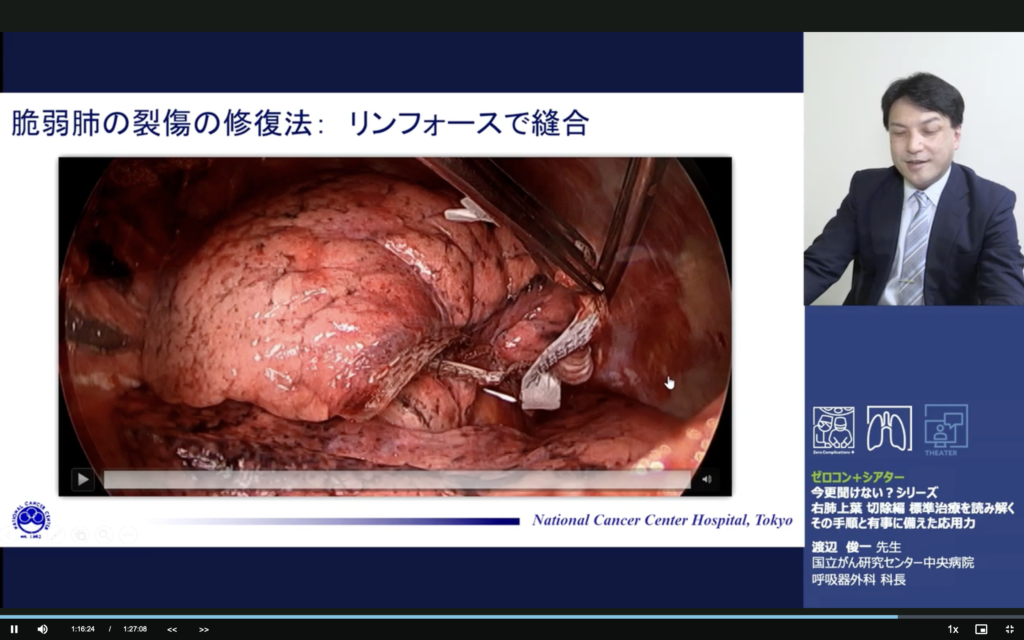Click the total duration 1:27:08 label
Viewport: 1024px width, 640px height.
tap(135, 629)
